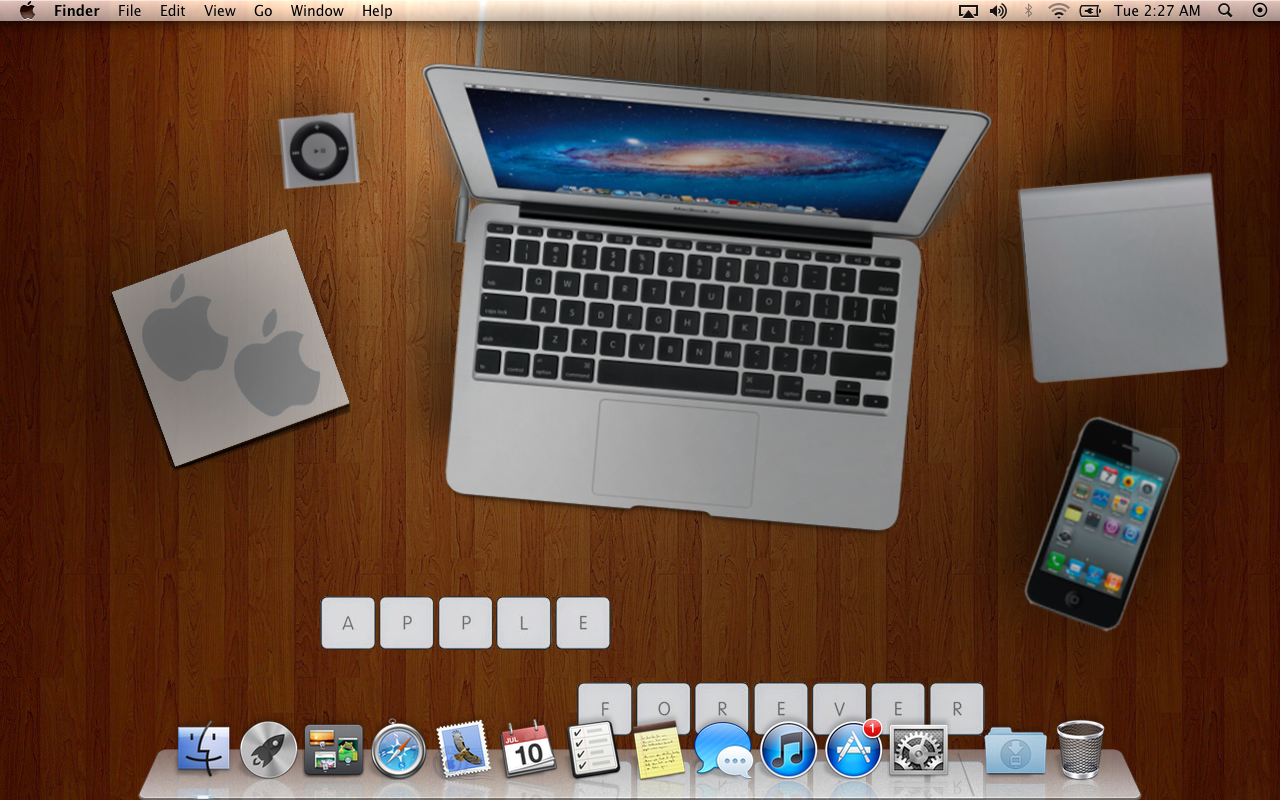The image size is (1280, 800).
Task: Click the clock reading Tue 2:27 AM
Action: pos(1157,11)
